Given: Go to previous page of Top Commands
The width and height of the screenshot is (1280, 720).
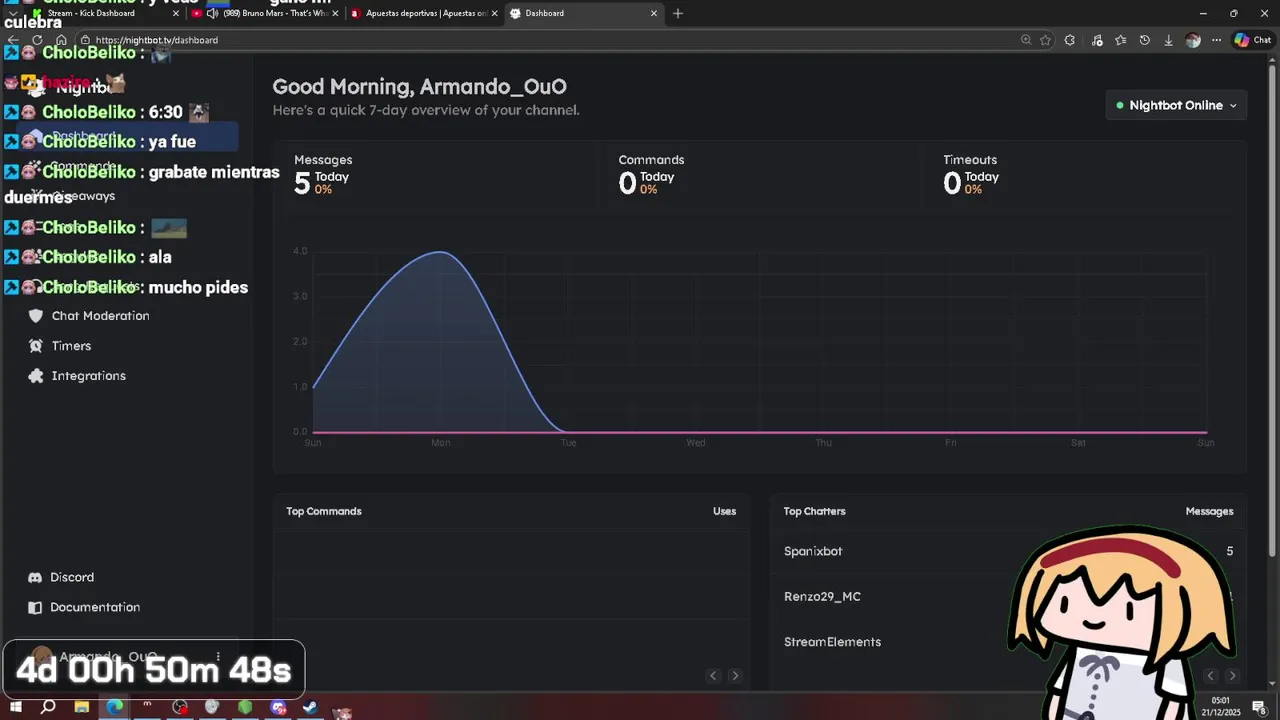Looking at the screenshot, I should click(x=713, y=676).
